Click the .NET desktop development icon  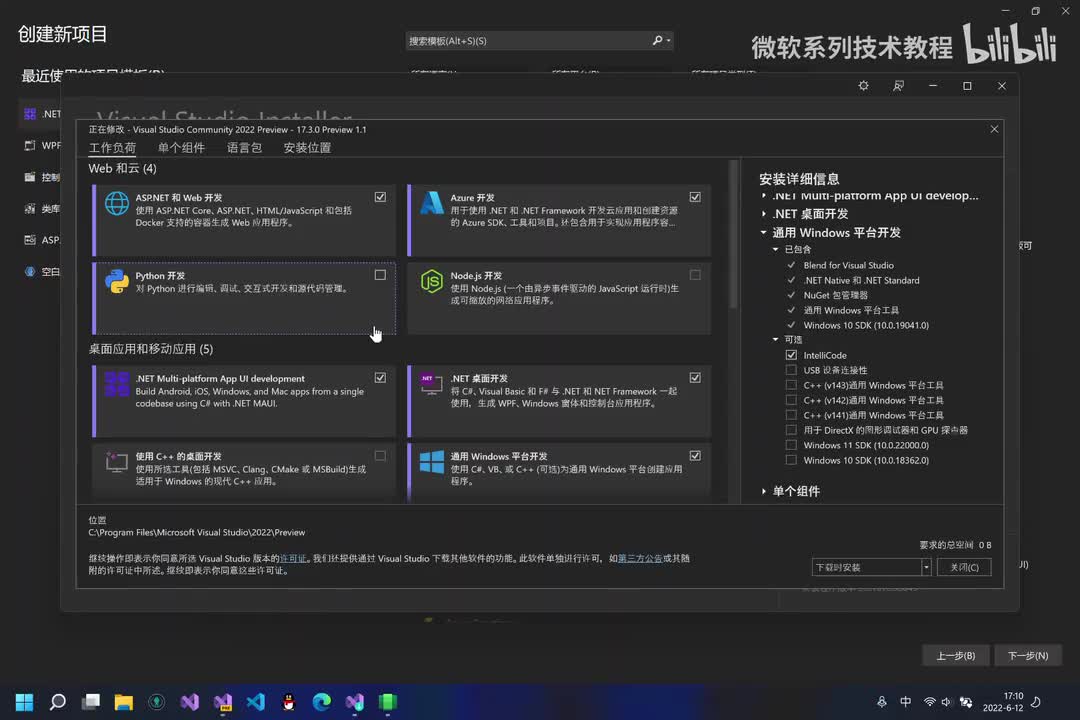point(432,384)
